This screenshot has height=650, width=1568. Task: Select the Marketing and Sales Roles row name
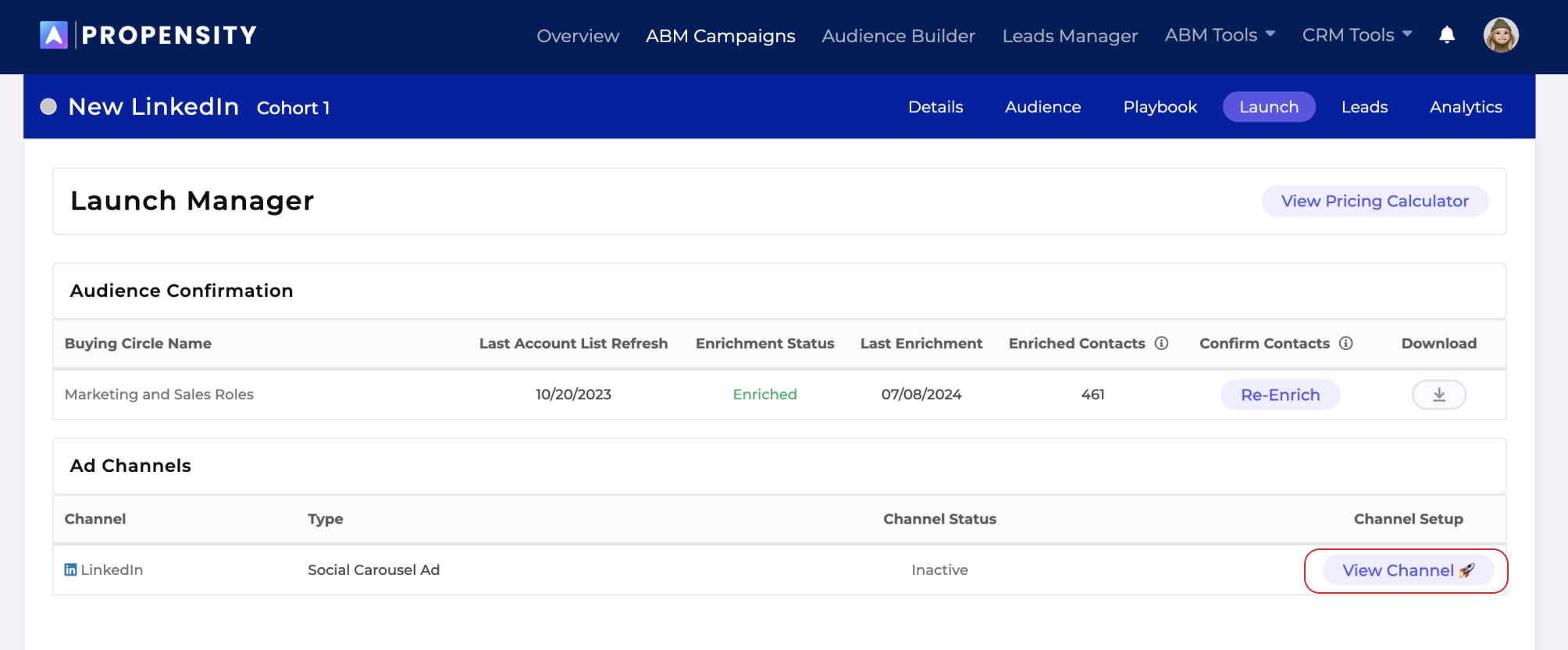(x=159, y=395)
